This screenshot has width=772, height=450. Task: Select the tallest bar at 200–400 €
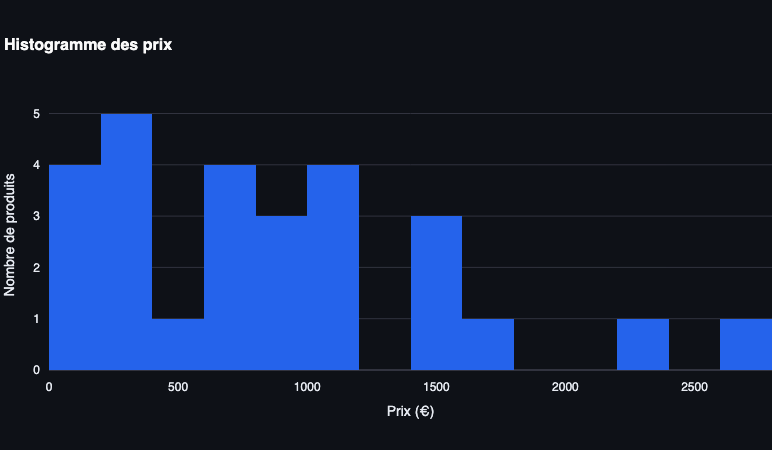pos(127,241)
